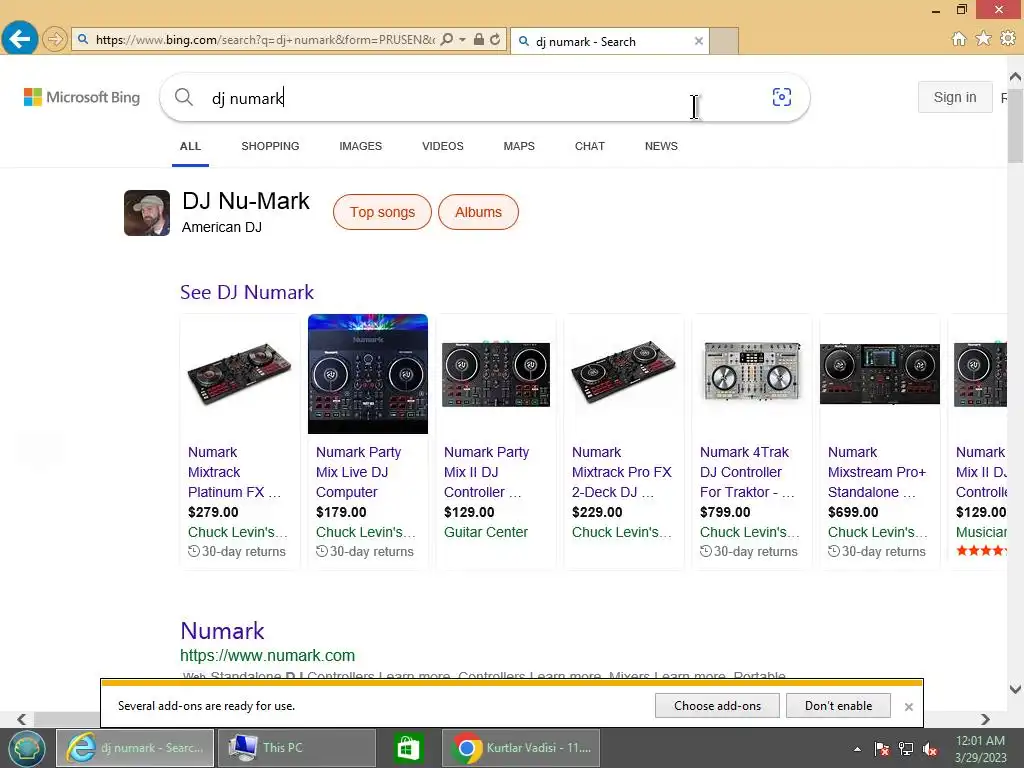Switch to the IMAGES tab
This screenshot has width=1024, height=768.
360,146
